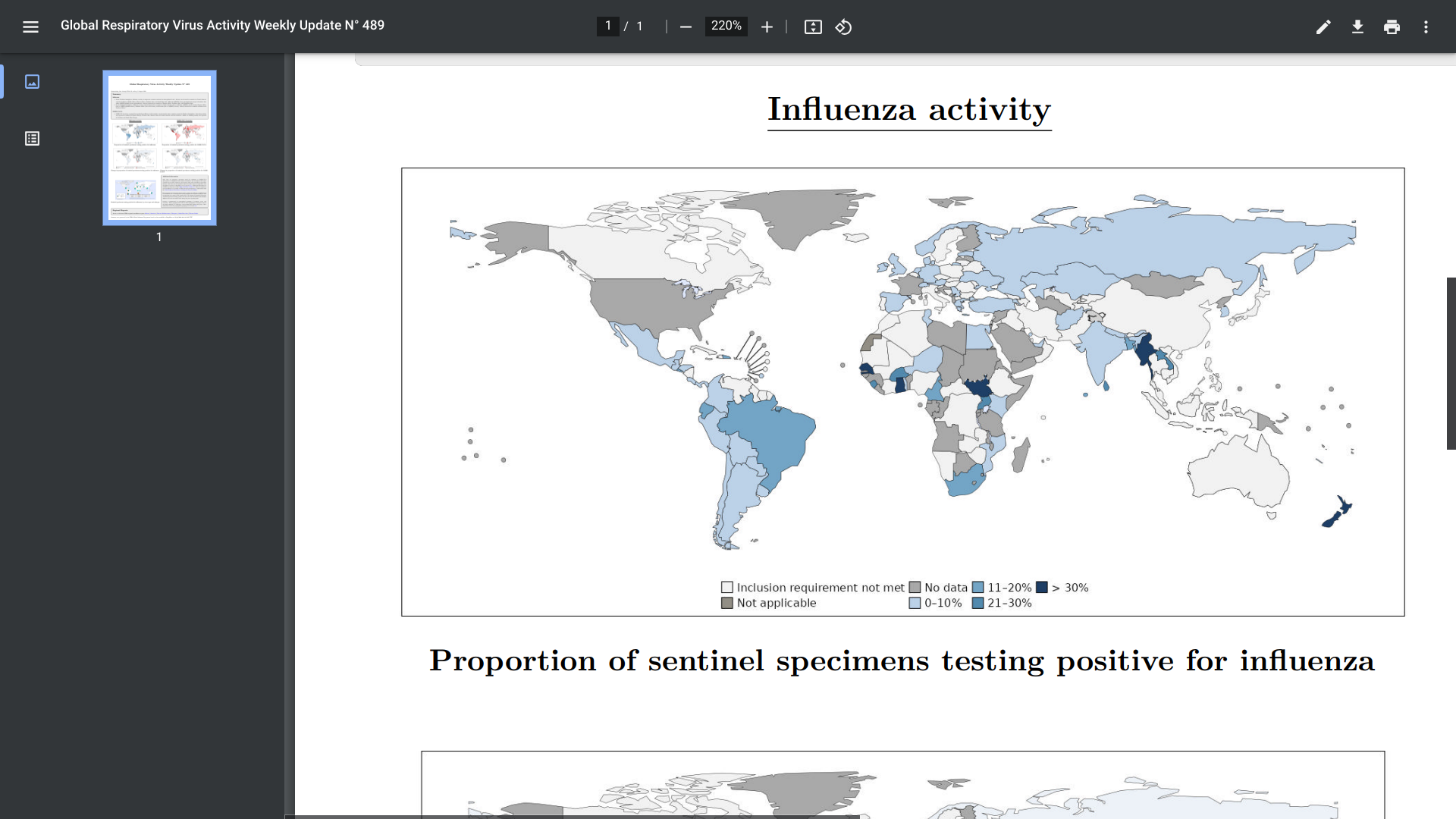1456x819 pixels.
Task: Download the PDF file
Action: click(x=1357, y=27)
